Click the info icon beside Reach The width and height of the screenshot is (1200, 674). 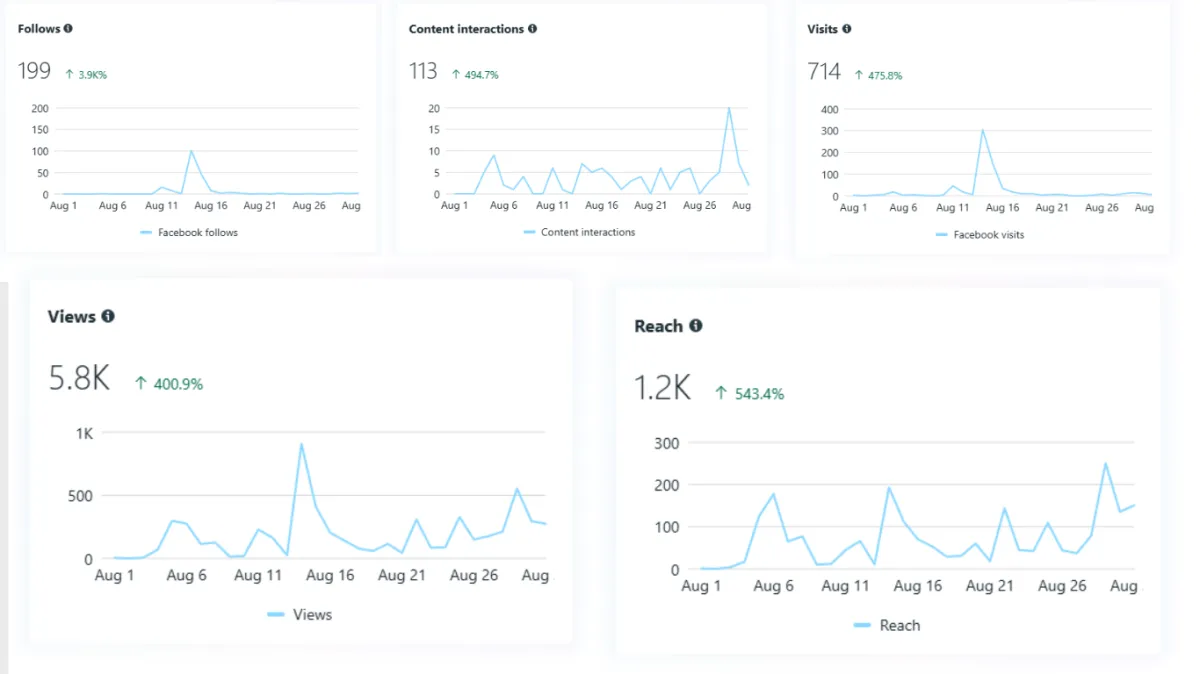coord(695,326)
